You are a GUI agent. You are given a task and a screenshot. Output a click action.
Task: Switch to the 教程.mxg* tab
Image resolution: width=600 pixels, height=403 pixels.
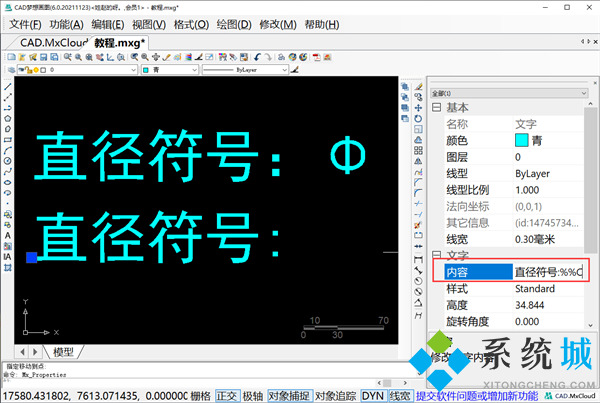[119, 42]
